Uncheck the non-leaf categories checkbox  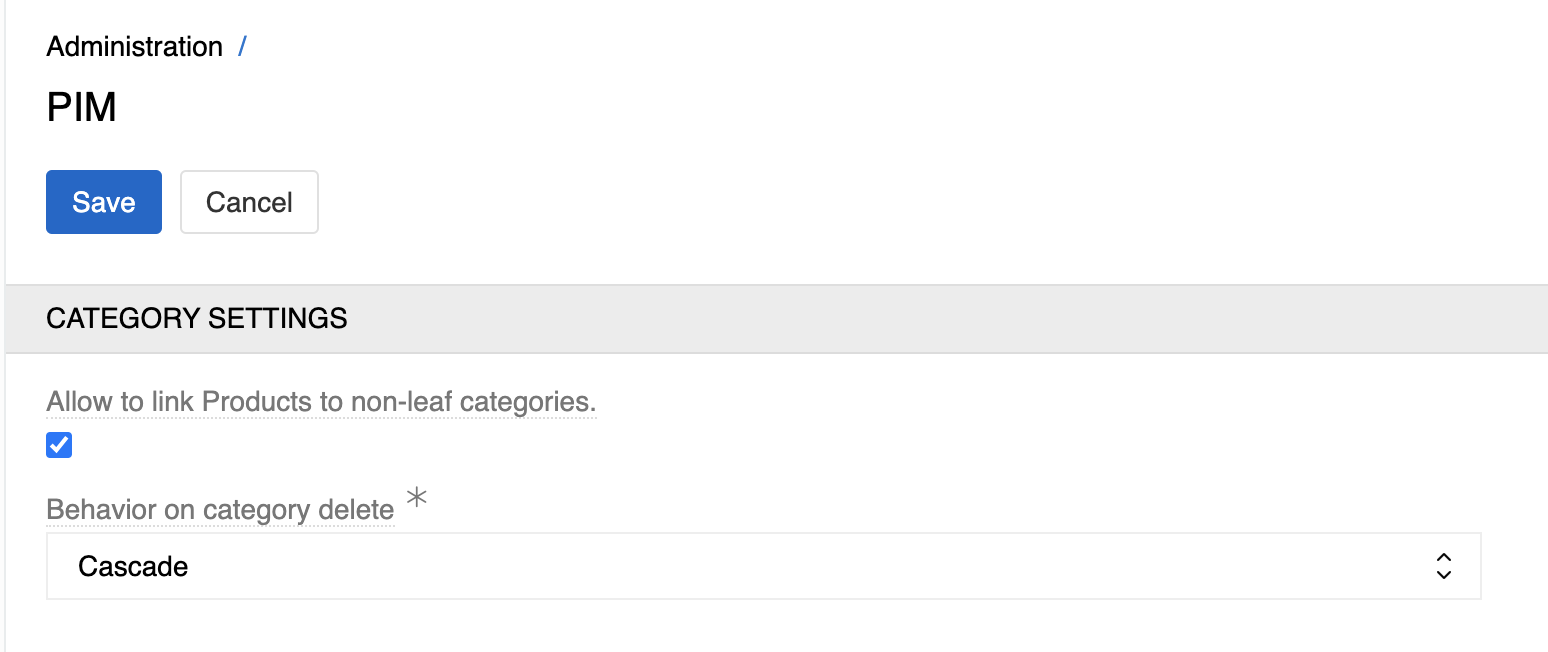[59, 445]
